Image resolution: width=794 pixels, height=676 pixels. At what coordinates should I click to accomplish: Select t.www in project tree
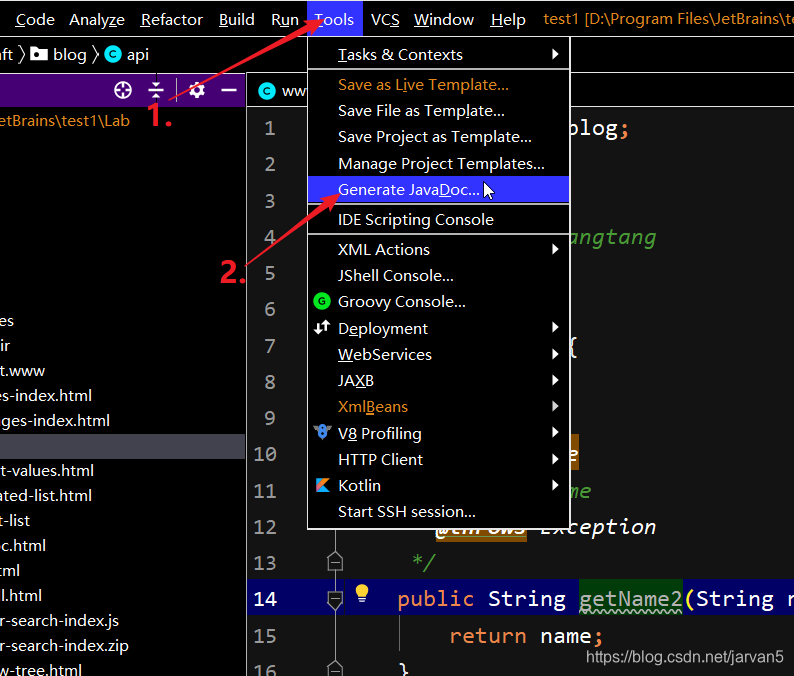tap(23, 371)
